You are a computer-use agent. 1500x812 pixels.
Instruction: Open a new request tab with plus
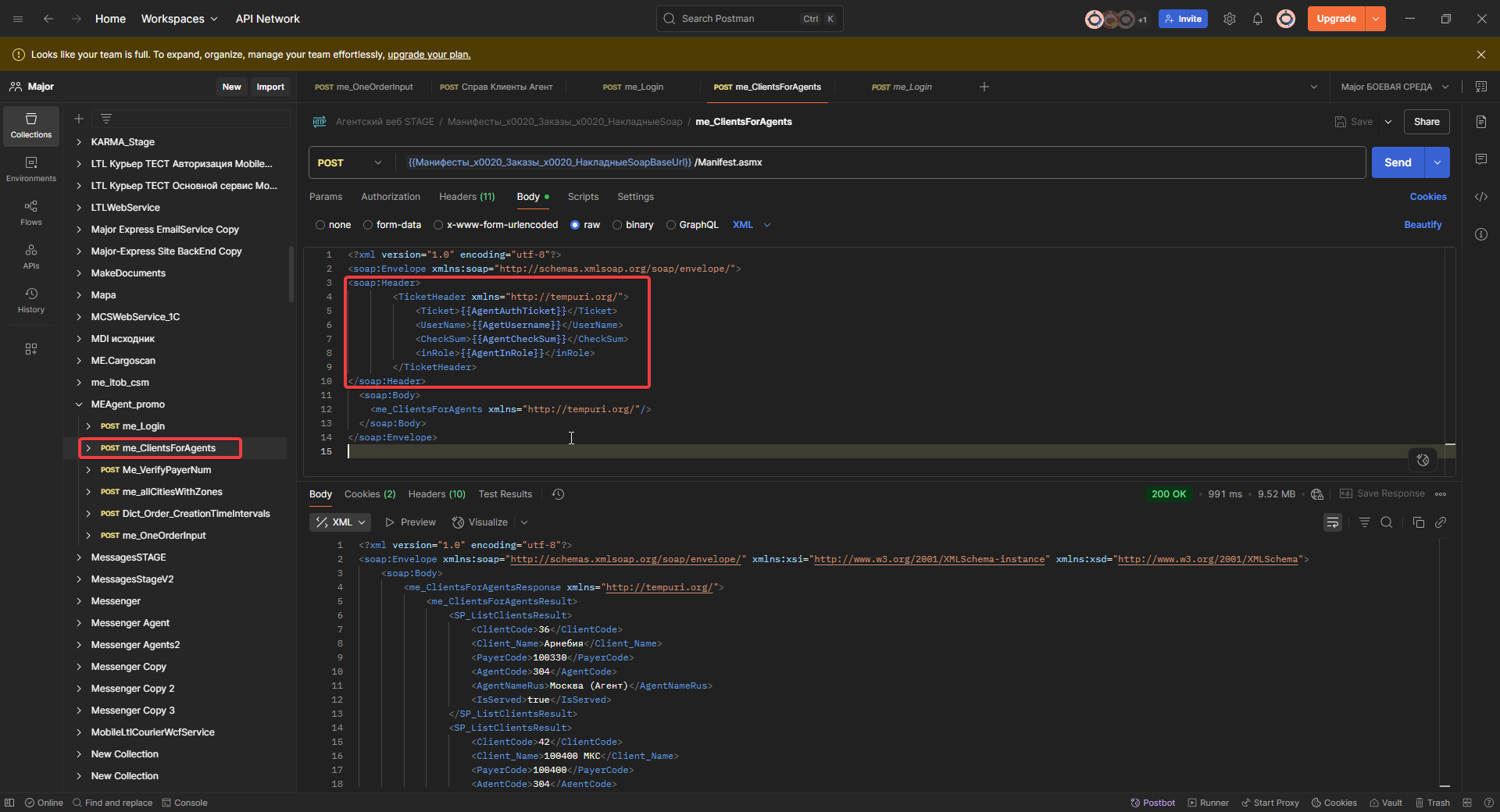click(x=984, y=87)
